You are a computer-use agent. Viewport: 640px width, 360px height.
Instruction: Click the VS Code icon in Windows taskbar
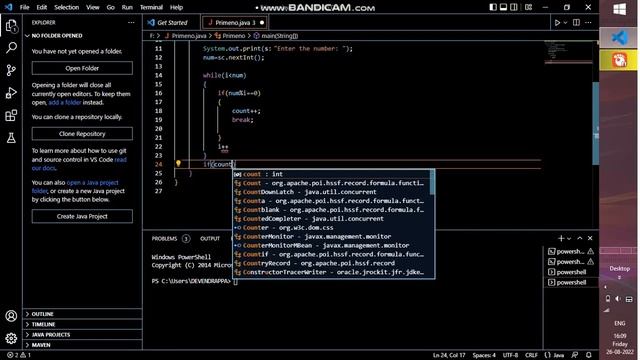coord(620,38)
